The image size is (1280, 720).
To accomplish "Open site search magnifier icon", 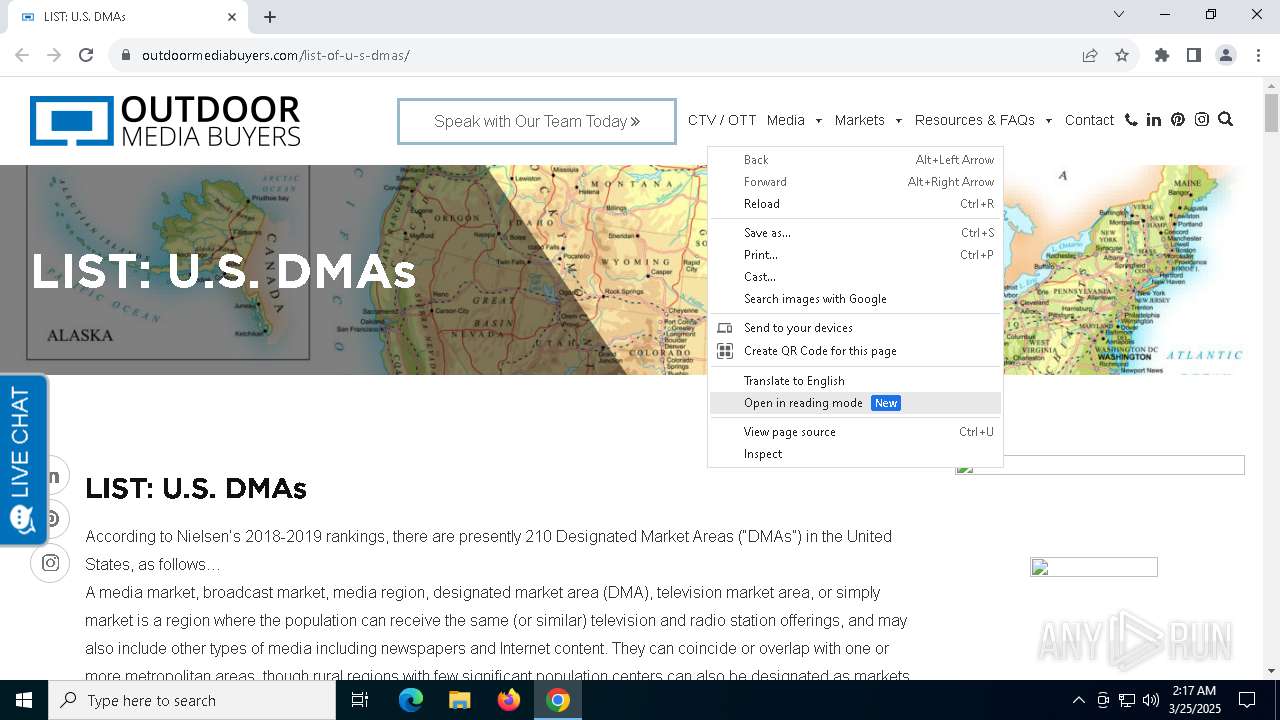I will [1225, 120].
